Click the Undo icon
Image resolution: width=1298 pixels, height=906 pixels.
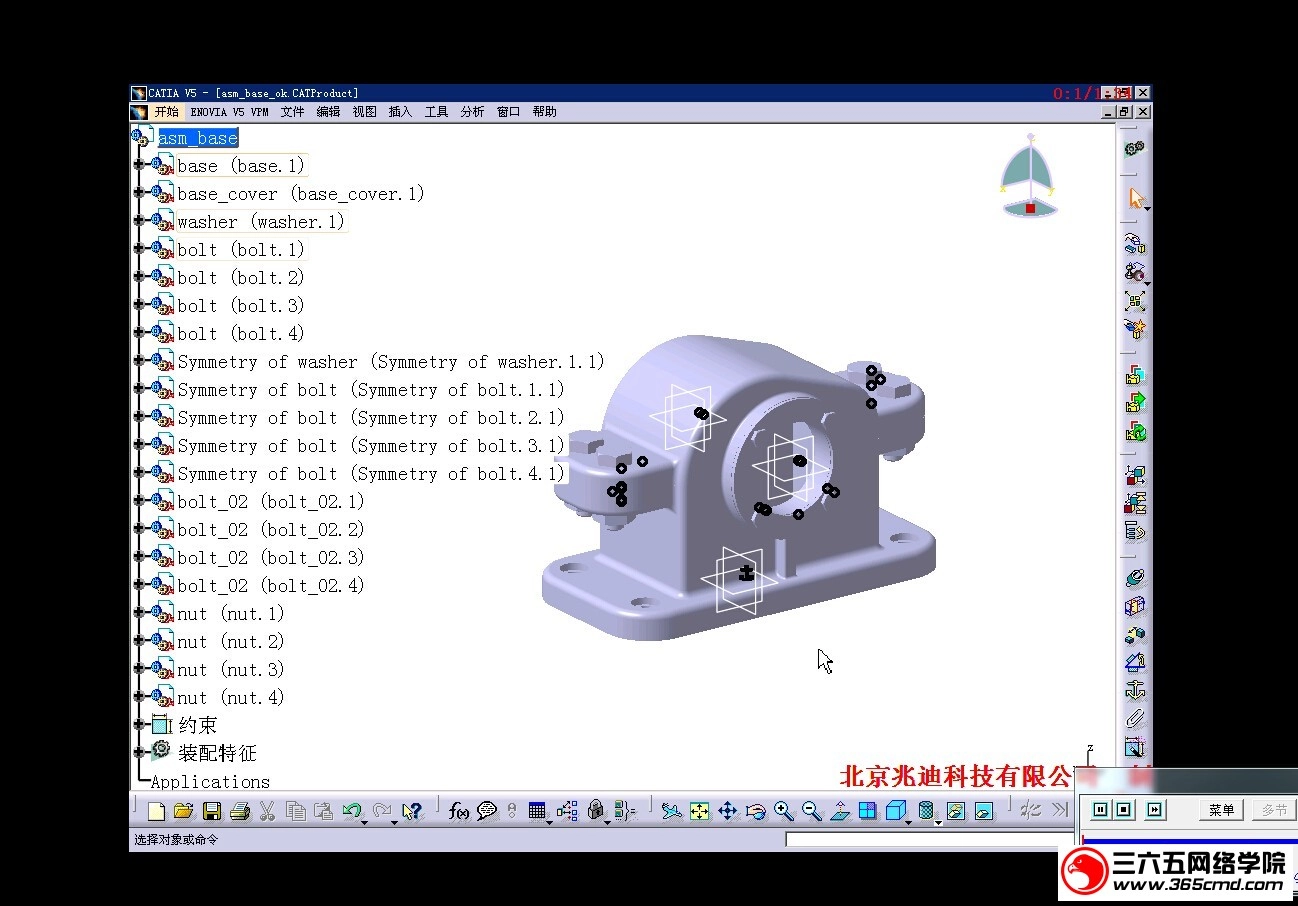[x=351, y=811]
